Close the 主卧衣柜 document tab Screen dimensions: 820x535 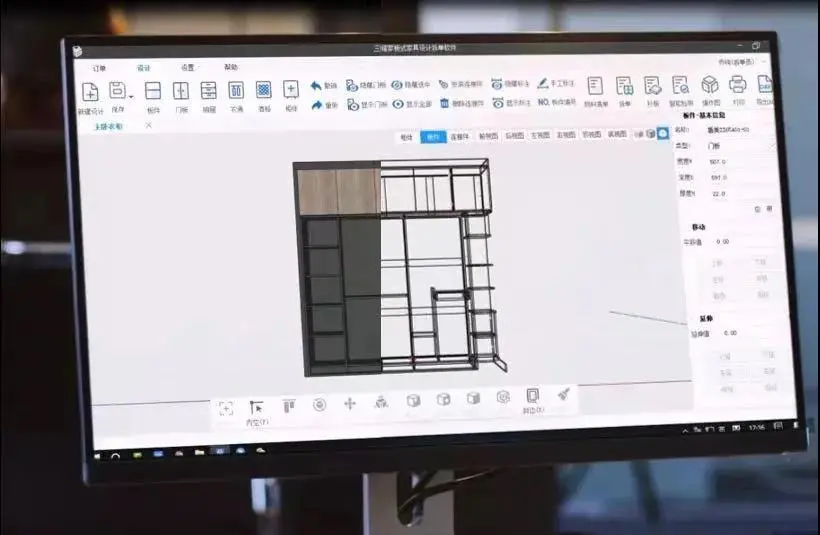point(149,126)
